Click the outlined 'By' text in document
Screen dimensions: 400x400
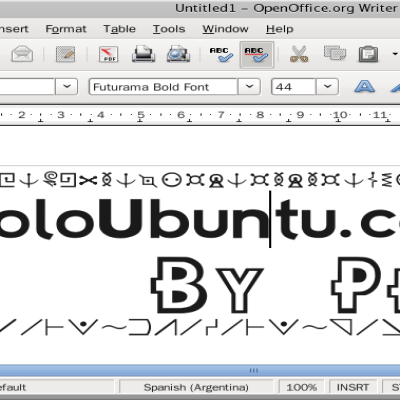(x=207, y=285)
